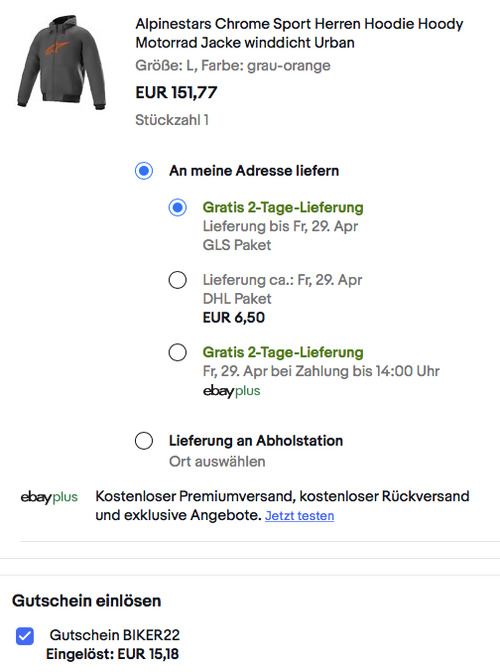Click the 'DHL Paket' carrier label

coord(237,299)
